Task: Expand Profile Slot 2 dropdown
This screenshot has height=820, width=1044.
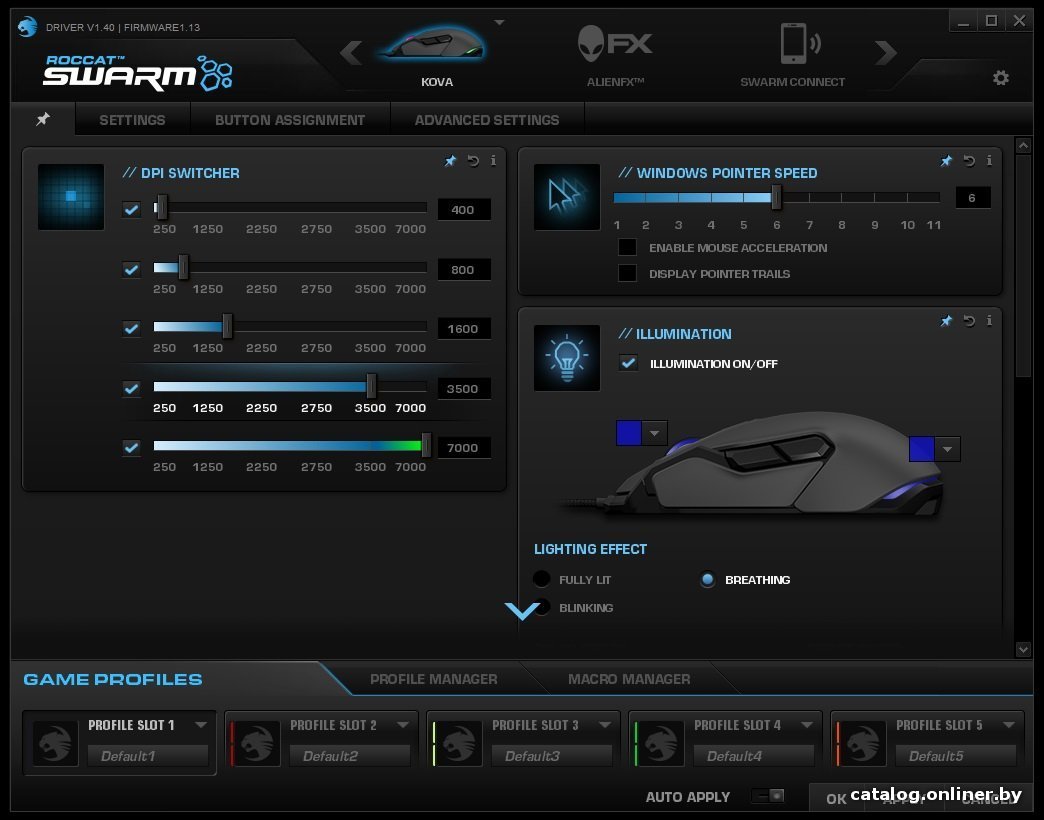Action: pos(402,724)
